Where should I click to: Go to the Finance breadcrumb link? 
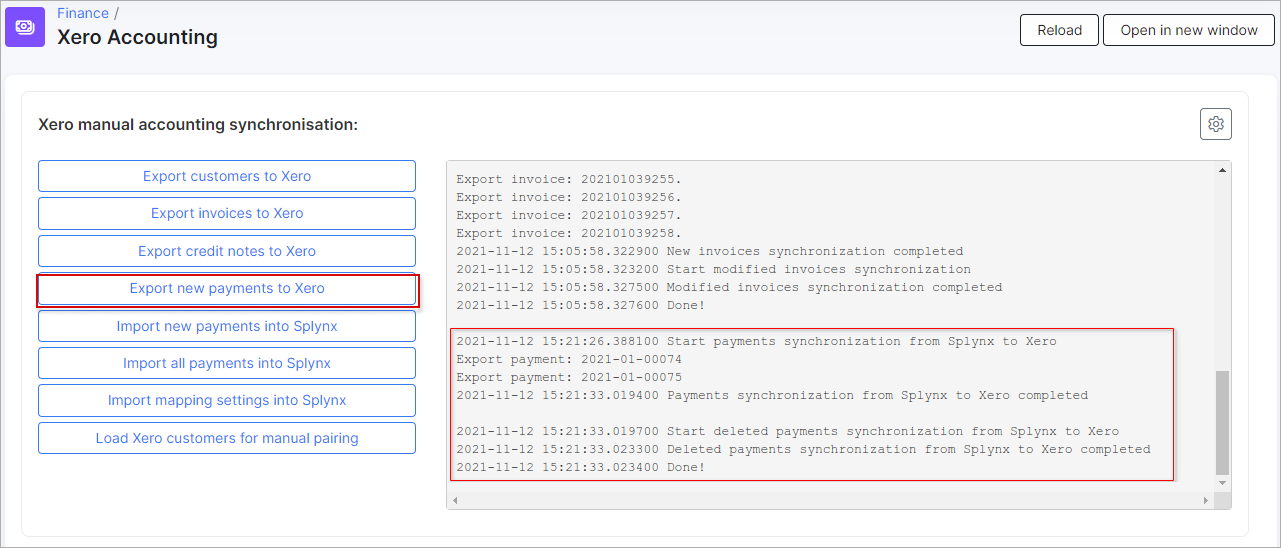83,13
